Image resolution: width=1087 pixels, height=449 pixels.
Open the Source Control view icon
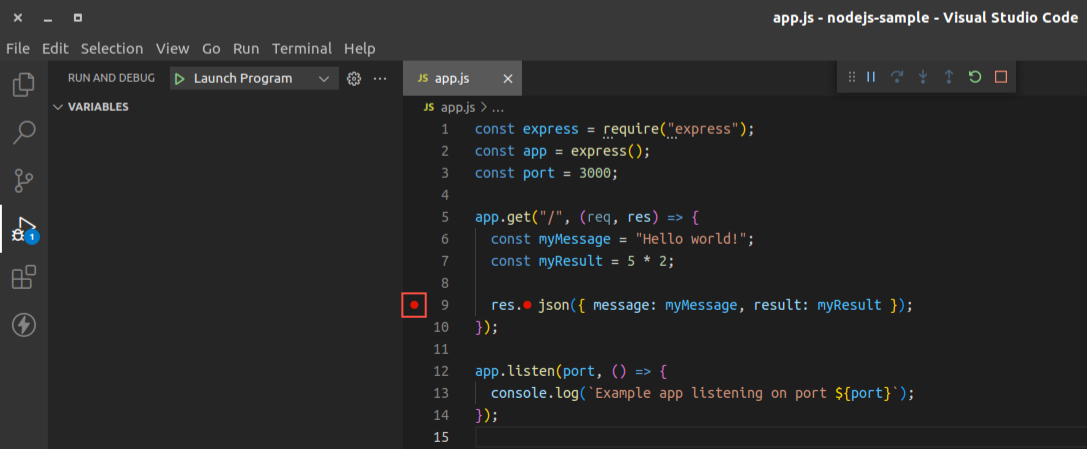coord(24,181)
